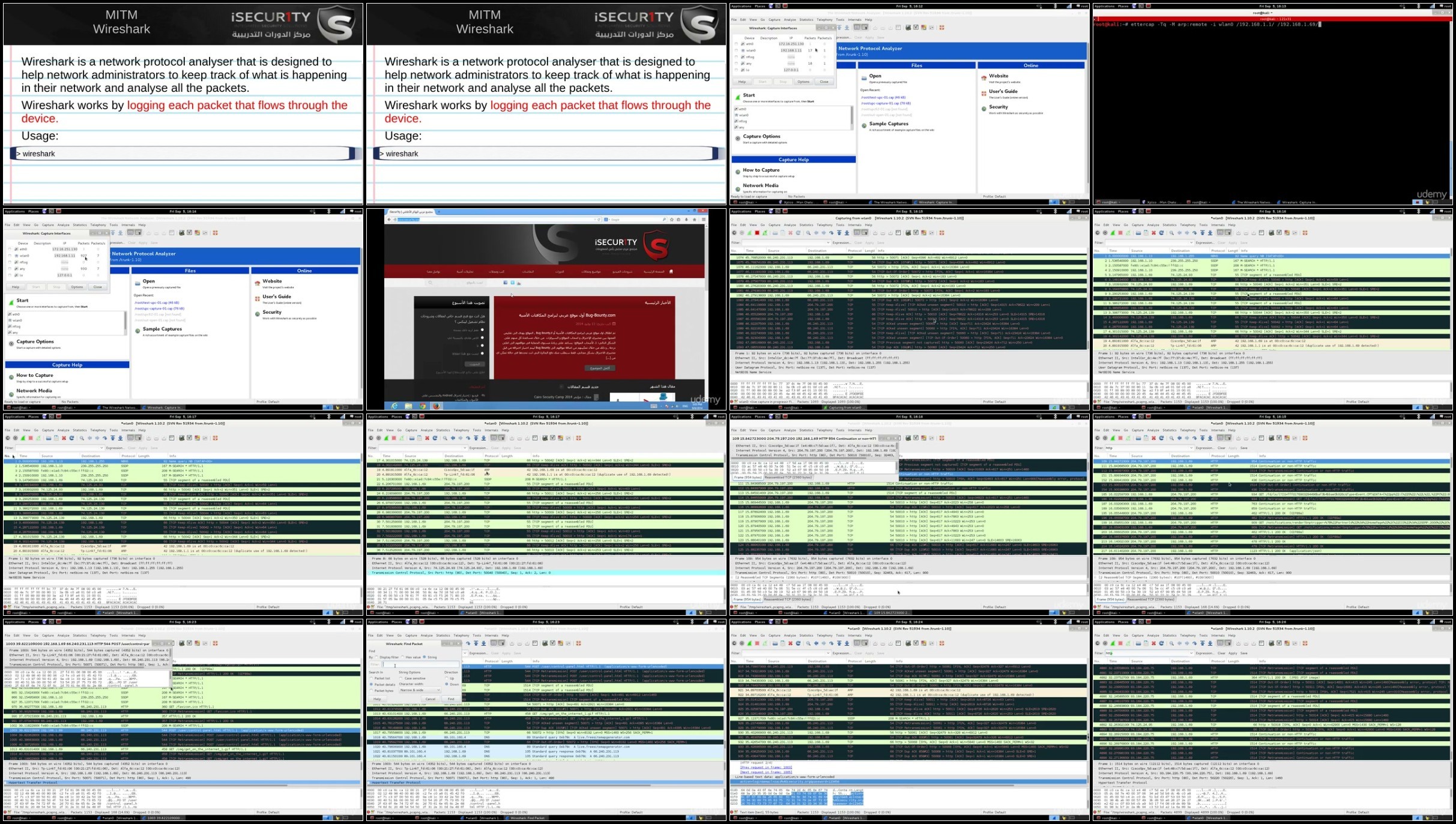This screenshot has width=1456, height=824.
Task: Go back using blue left arrow, 16:16 frame
Action: [x=1179, y=233]
